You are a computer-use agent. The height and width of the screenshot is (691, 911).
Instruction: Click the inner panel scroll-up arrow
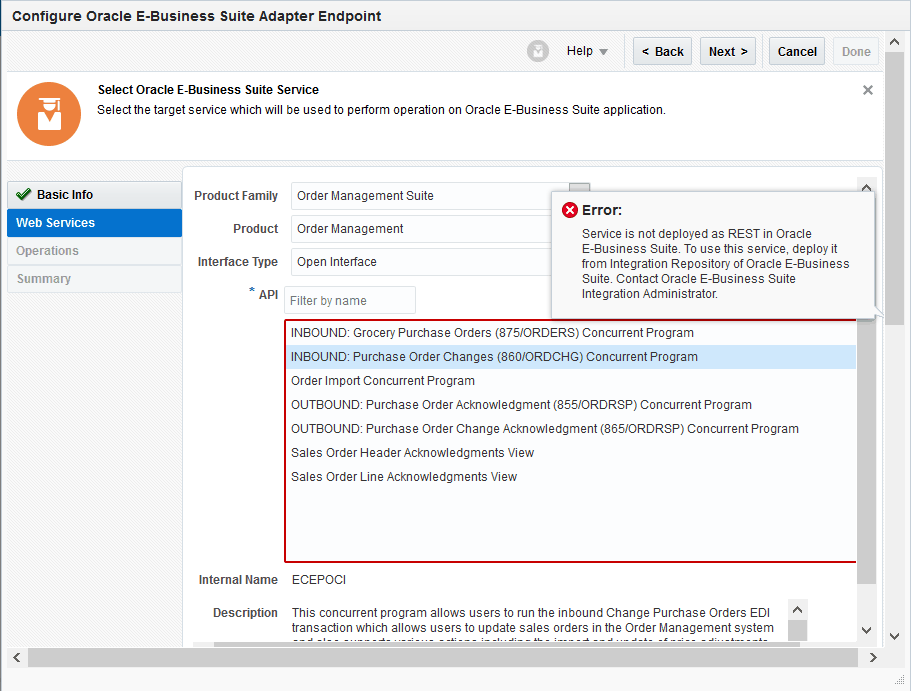click(866, 187)
